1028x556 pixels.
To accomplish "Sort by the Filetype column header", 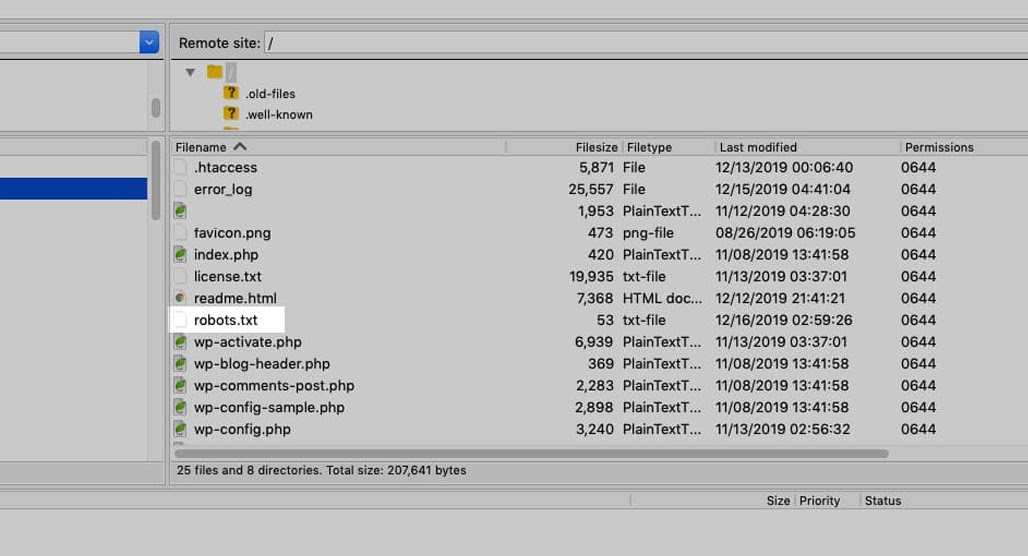I will point(649,148).
